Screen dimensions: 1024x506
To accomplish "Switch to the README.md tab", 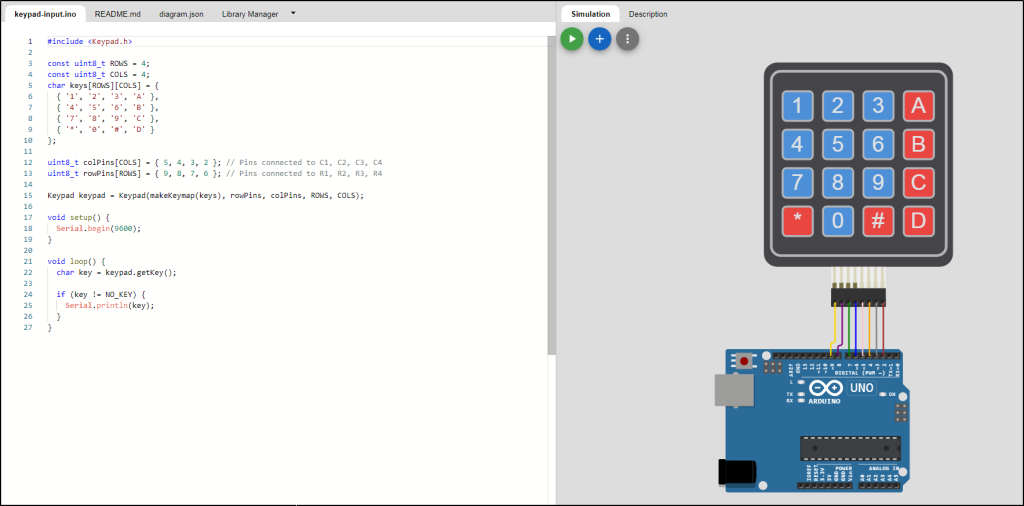I will [116, 14].
